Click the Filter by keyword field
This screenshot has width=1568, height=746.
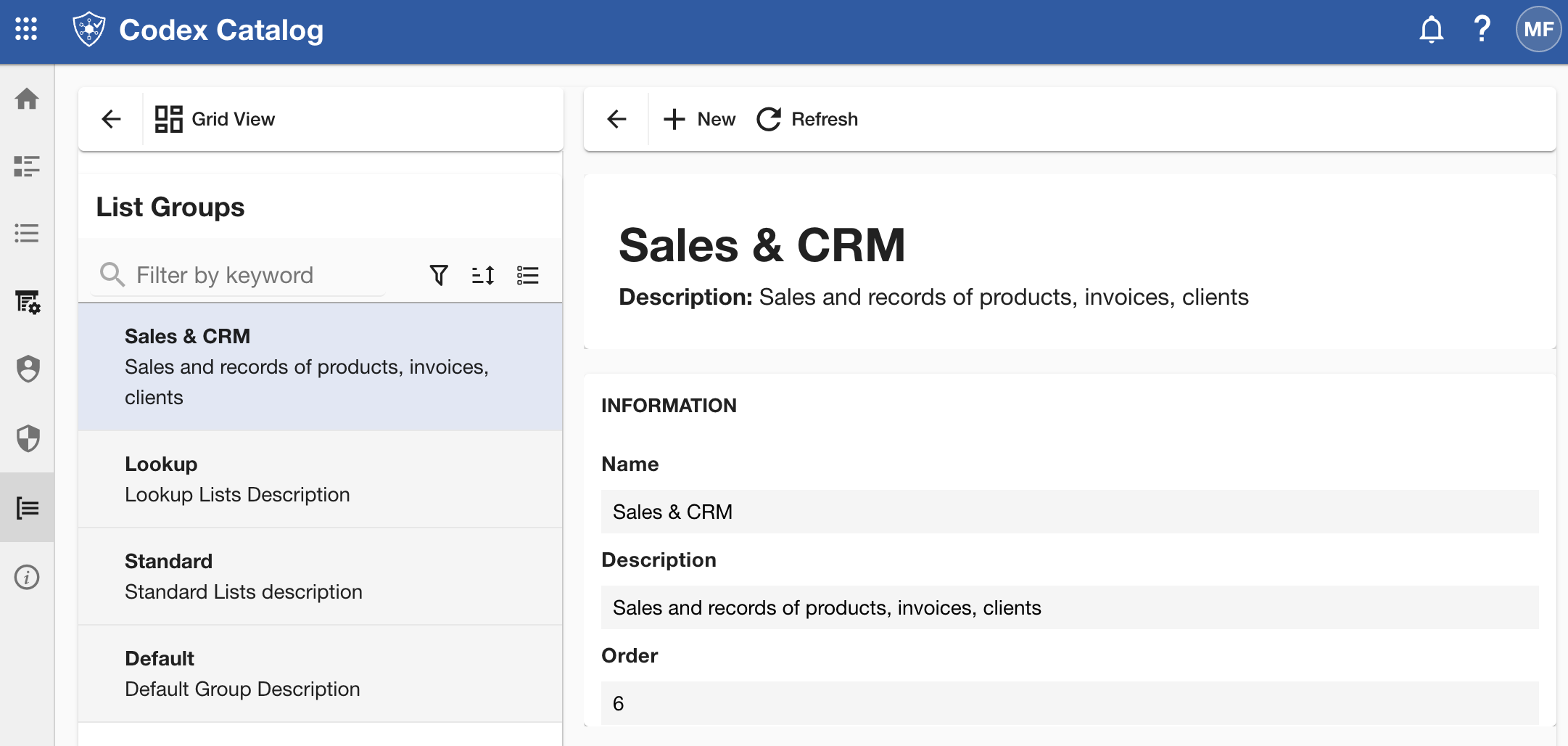coord(239,275)
